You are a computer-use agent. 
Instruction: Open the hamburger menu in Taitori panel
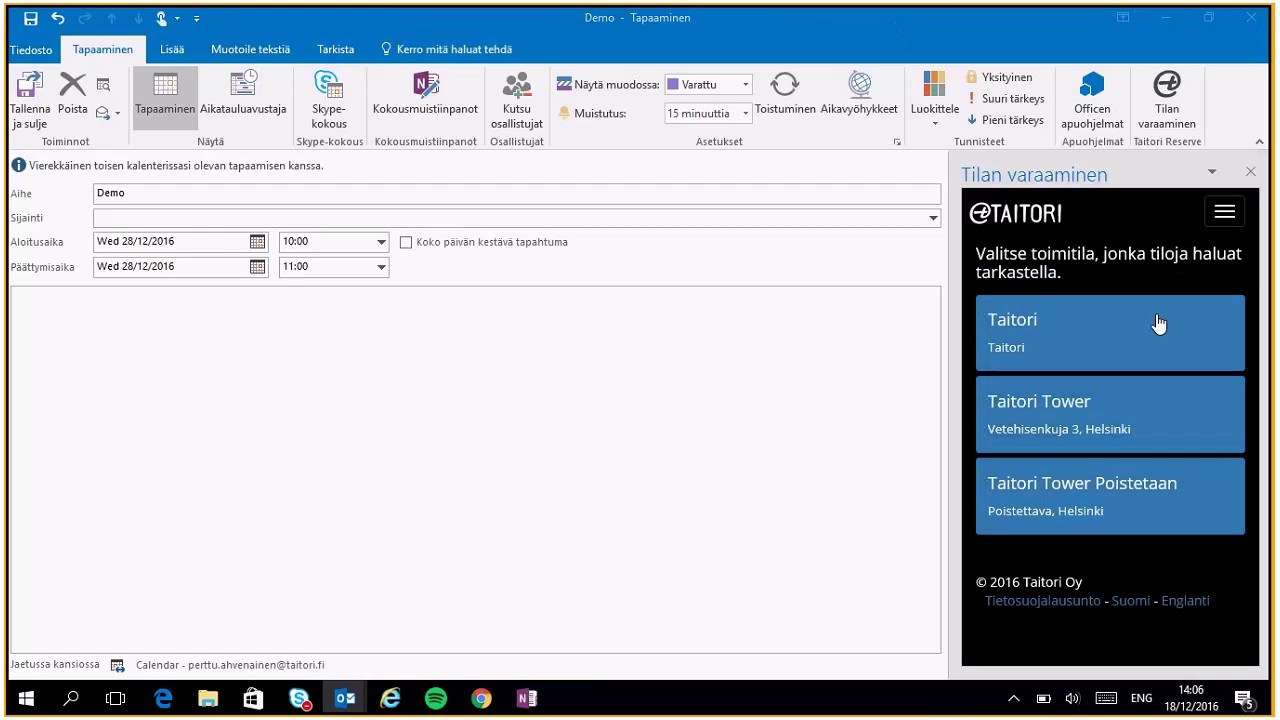pyautogui.click(x=1224, y=212)
